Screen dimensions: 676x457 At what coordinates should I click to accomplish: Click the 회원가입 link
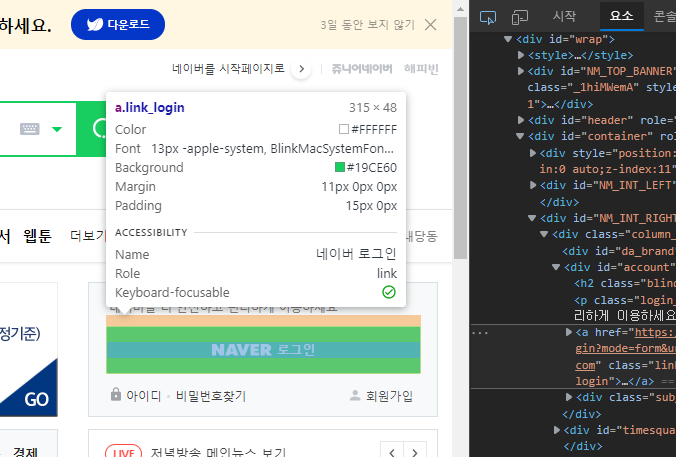click(x=389, y=396)
